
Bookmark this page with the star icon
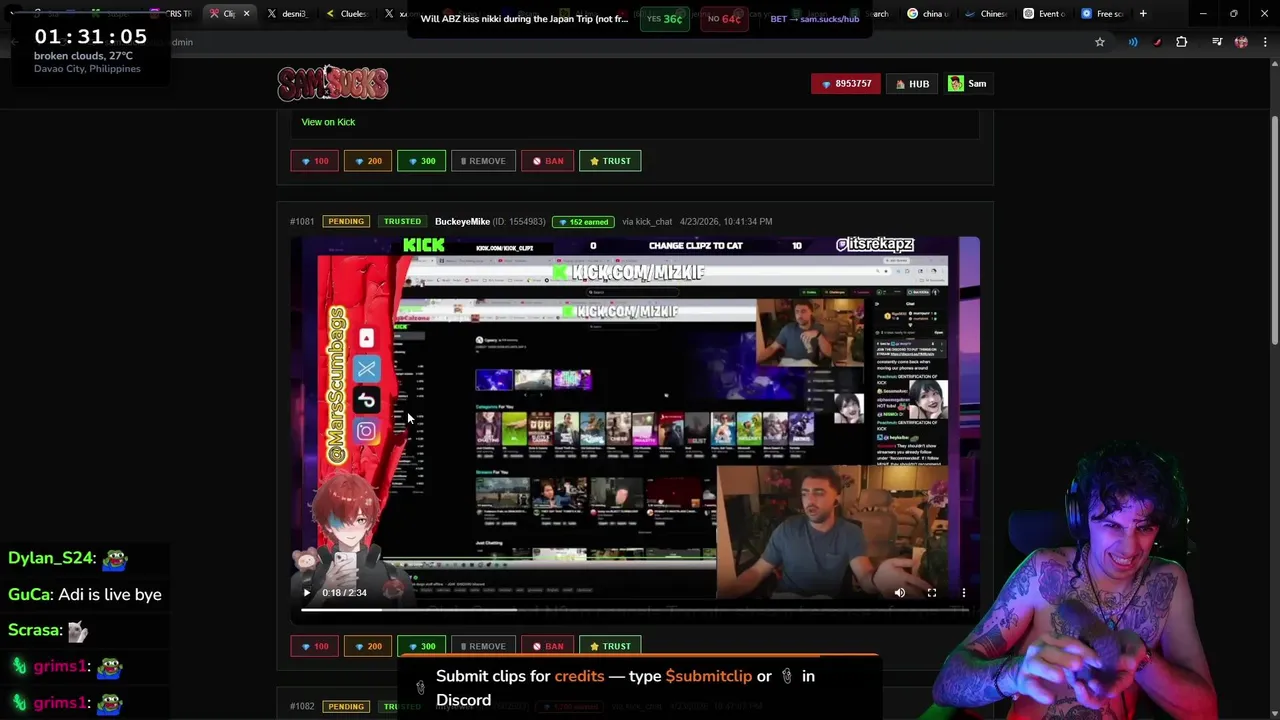(x=1100, y=42)
